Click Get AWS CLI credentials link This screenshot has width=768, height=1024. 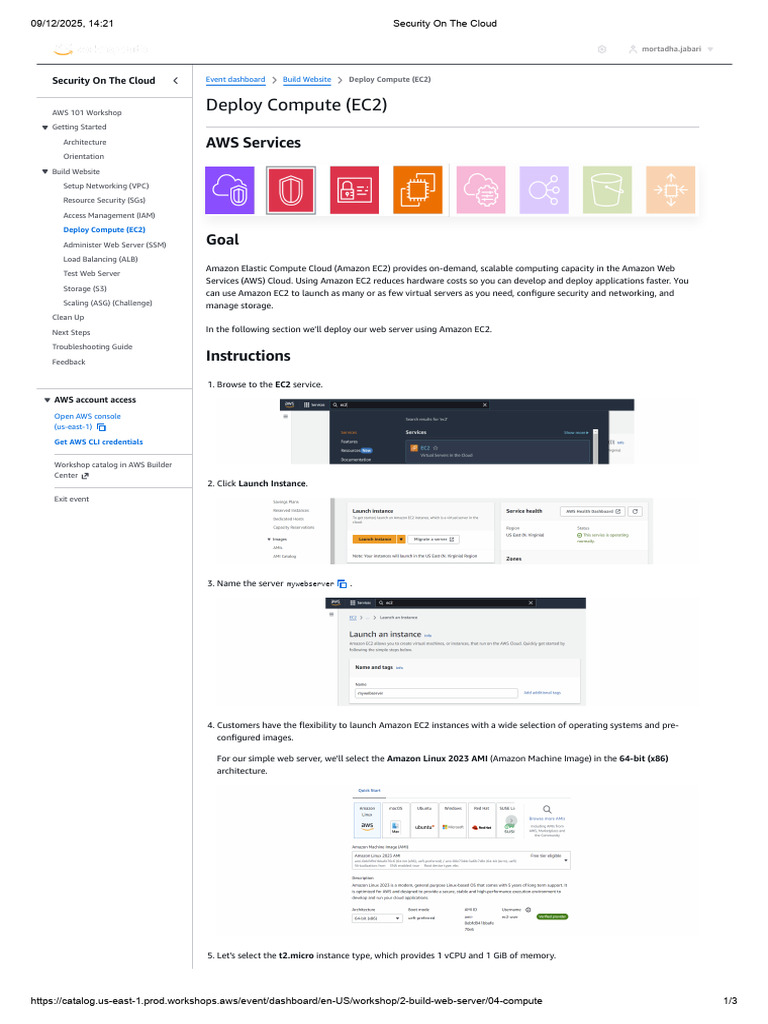tap(99, 442)
